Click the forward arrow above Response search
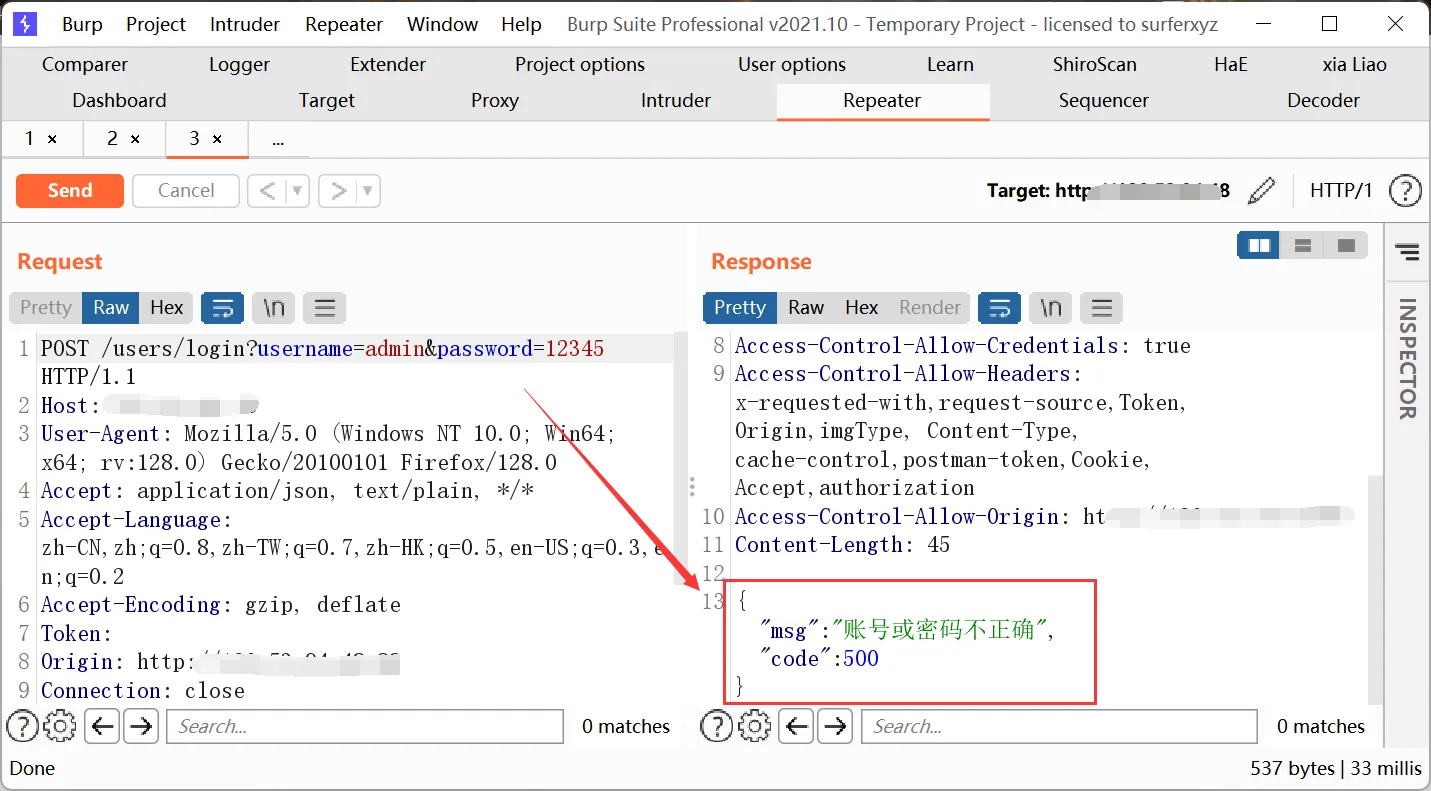 click(x=835, y=726)
